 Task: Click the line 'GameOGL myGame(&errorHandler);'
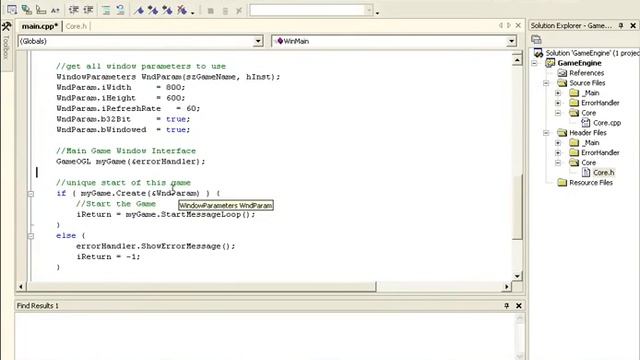[x=131, y=162]
